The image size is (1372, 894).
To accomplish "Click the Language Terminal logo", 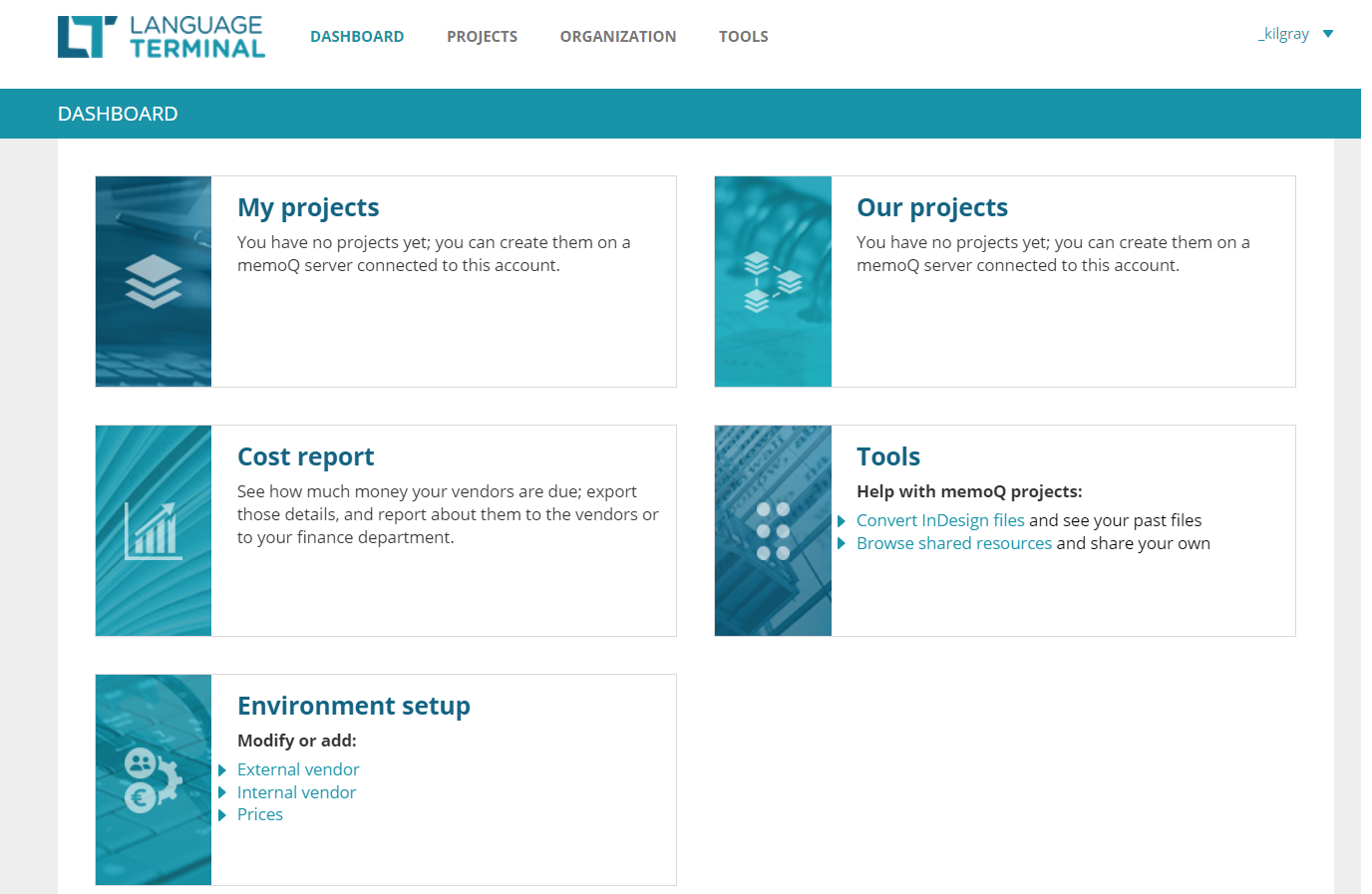I will (162, 37).
